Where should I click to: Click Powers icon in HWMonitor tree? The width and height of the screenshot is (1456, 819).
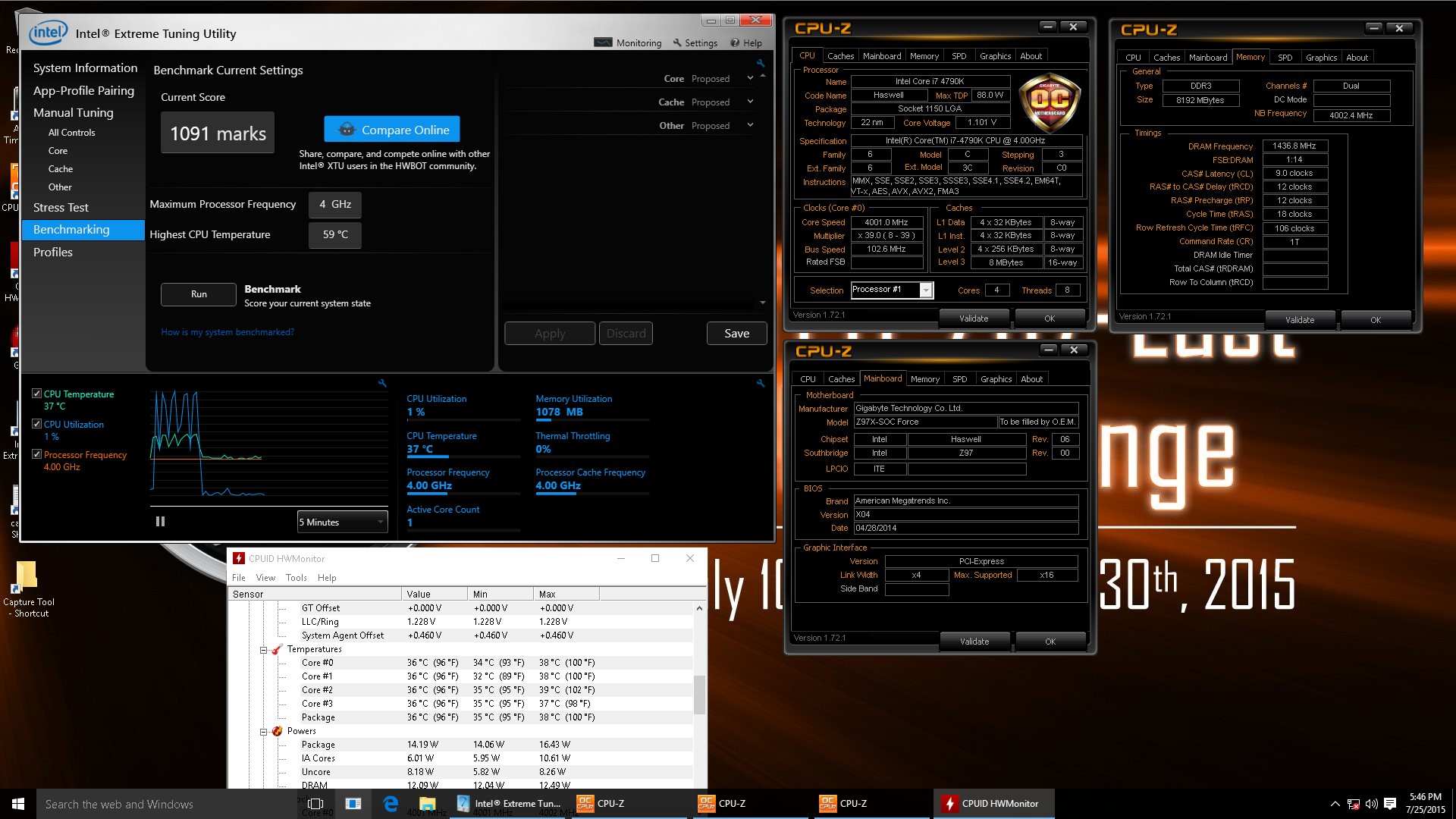pyautogui.click(x=277, y=731)
